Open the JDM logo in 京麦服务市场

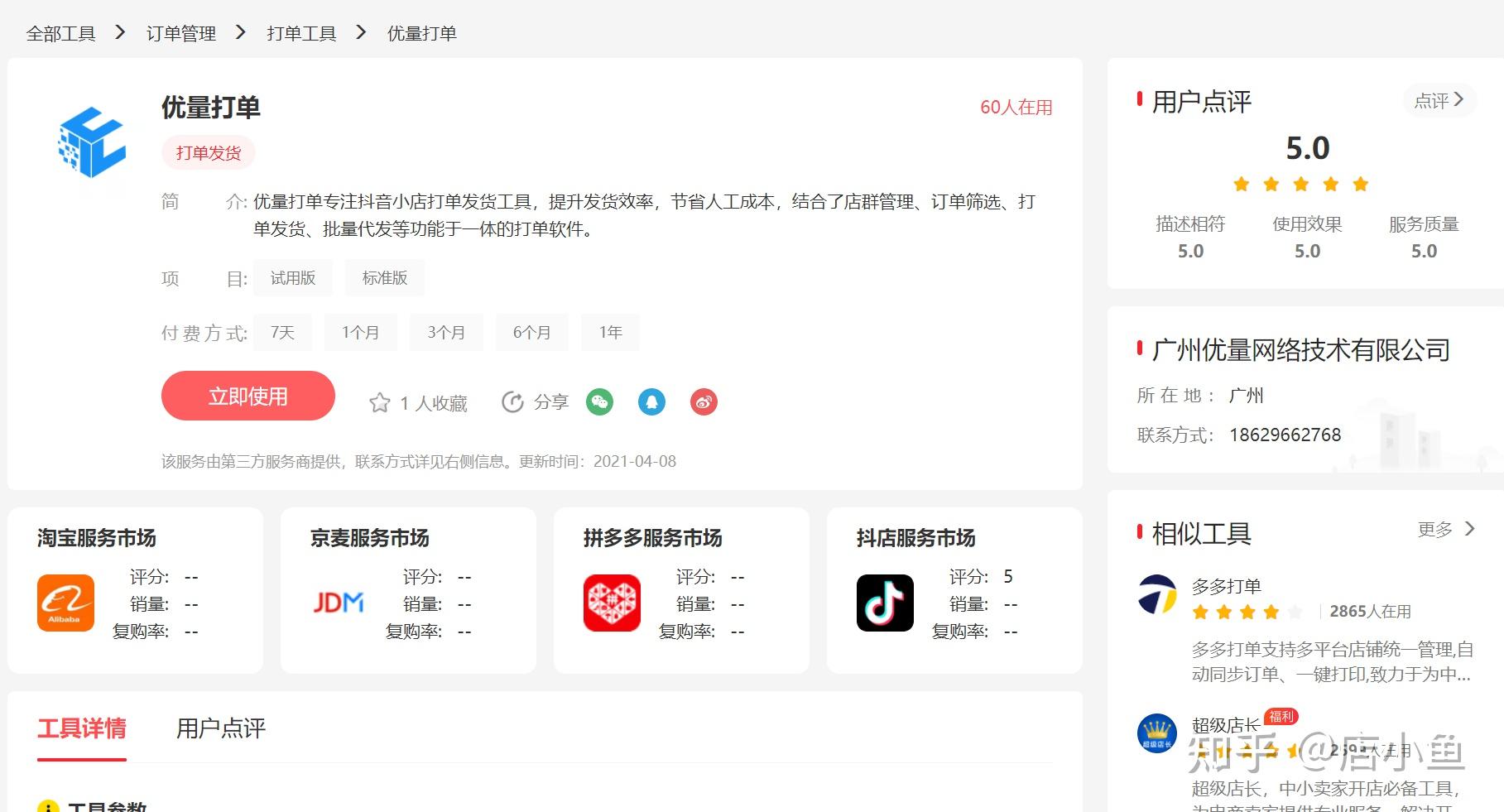click(x=339, y=603)
